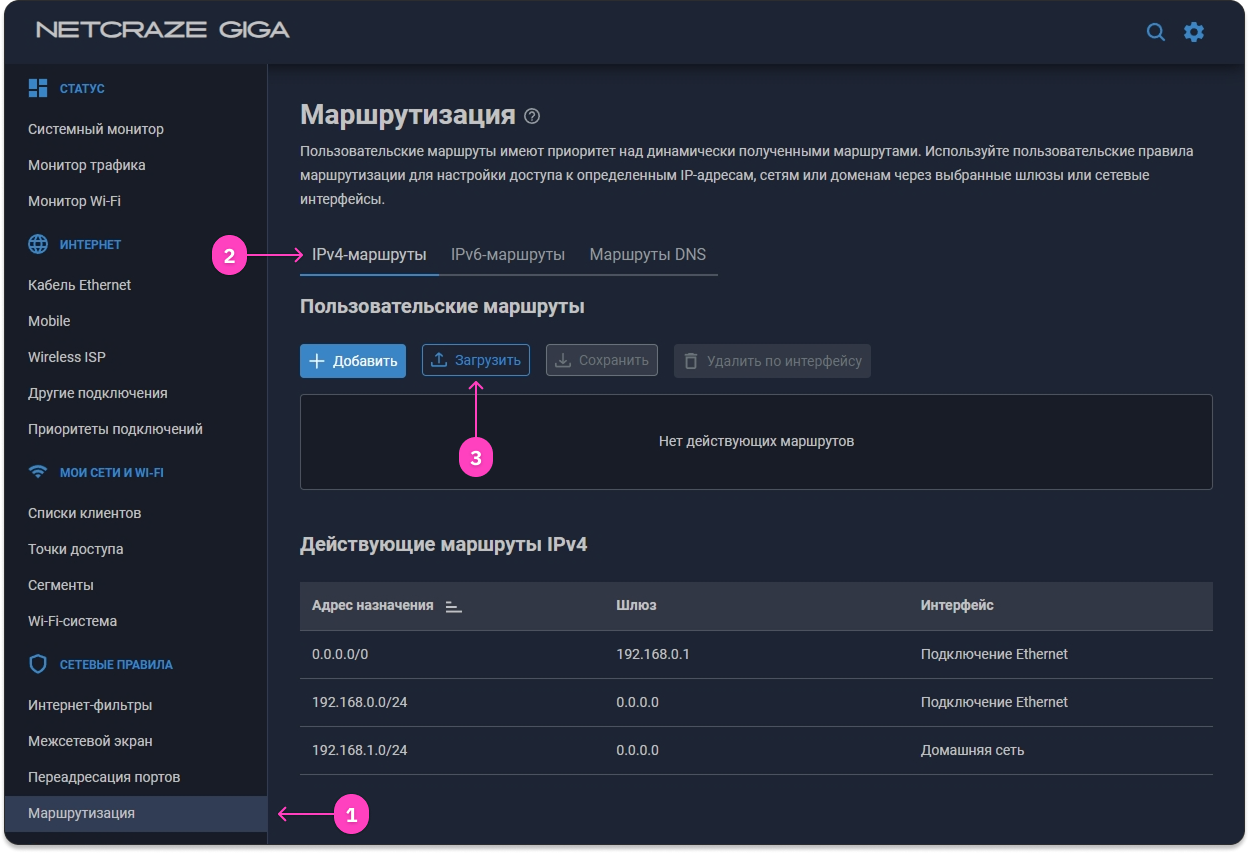Click the network rules shield icon
The width and height of the screenshot is (1249, 853).
click(x=38, y=664)
